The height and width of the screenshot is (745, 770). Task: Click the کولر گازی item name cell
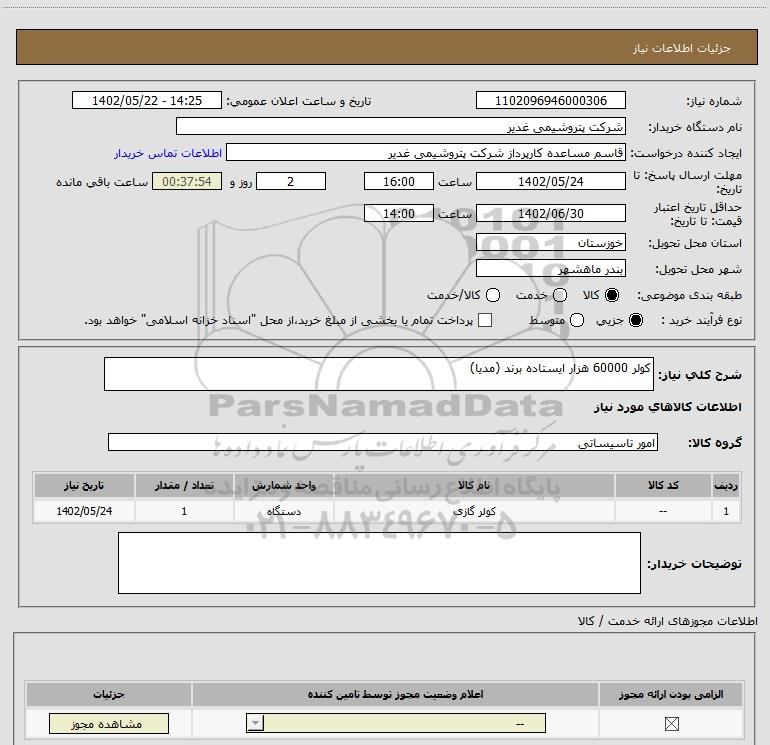[474, 511]
